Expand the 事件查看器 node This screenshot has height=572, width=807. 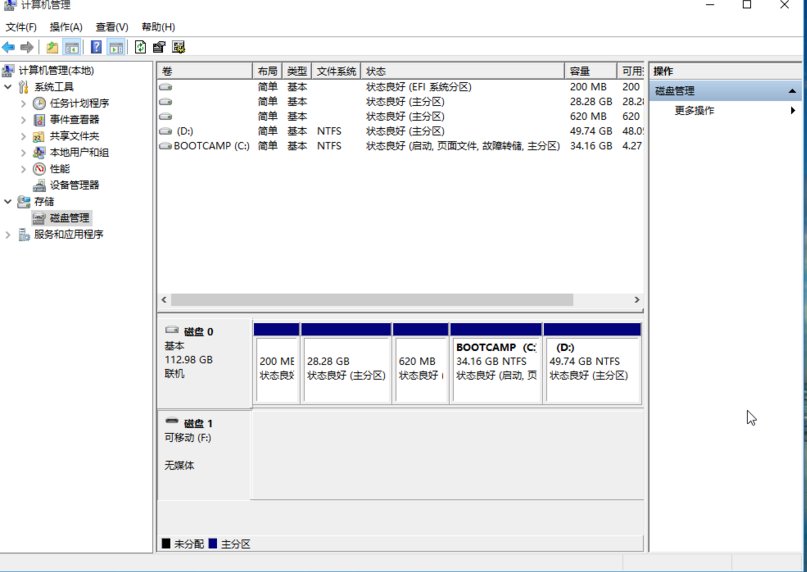click(x=23, y=120)
